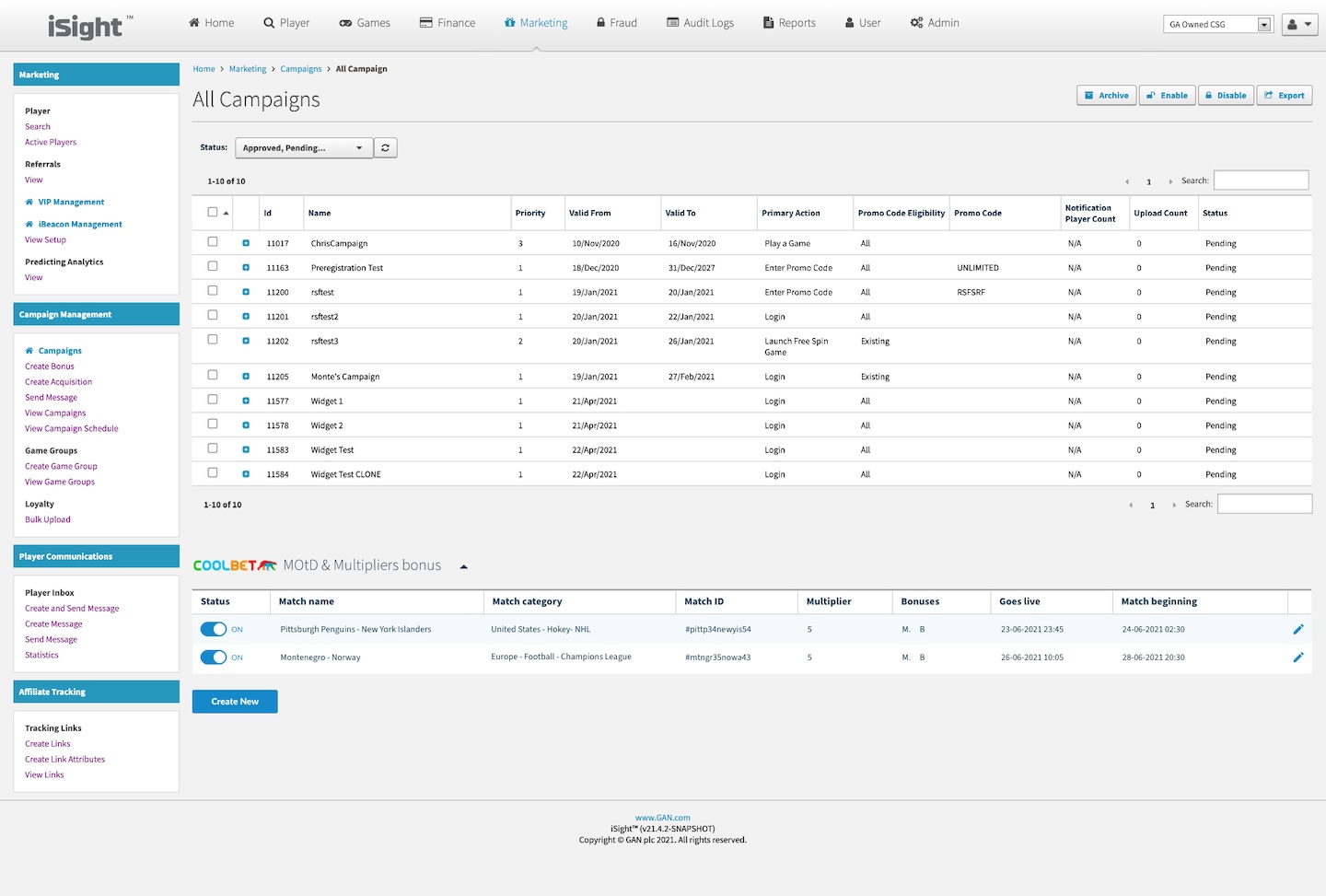Click the plus icon for campaign 11202
This screenshot has height=896, width=1326.
tap(246, 341)
